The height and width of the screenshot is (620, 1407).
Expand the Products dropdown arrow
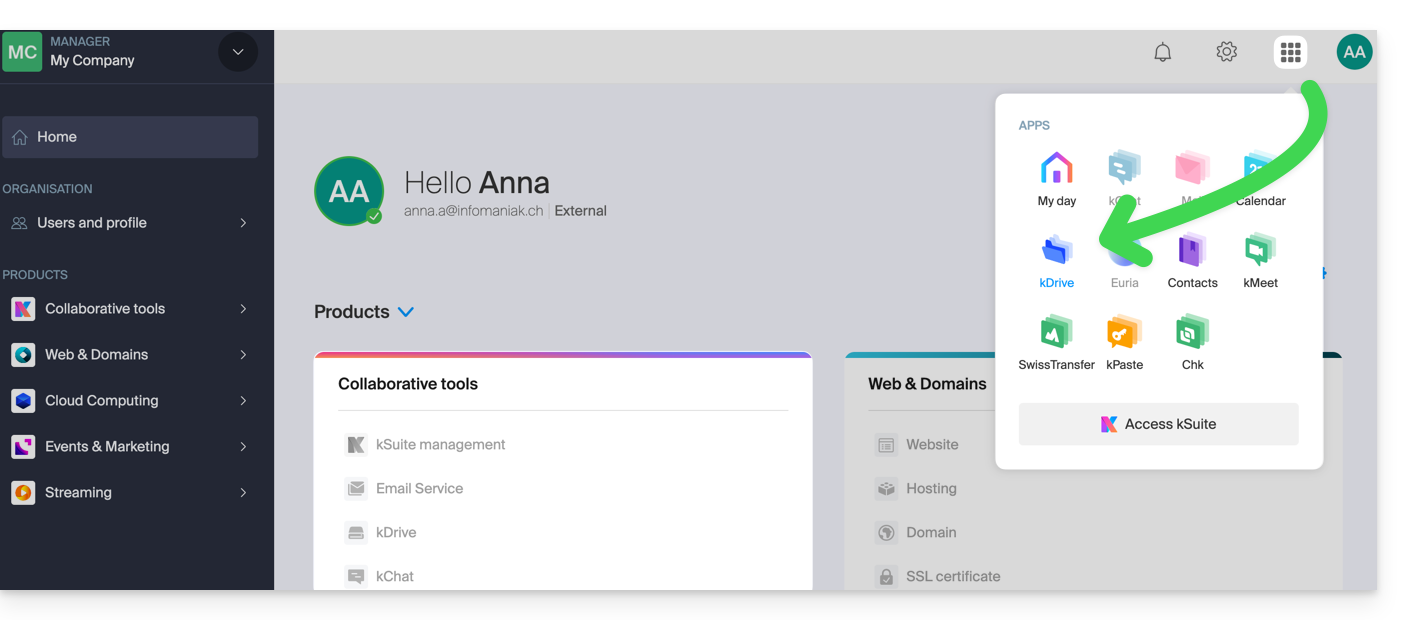pos(406,312)
